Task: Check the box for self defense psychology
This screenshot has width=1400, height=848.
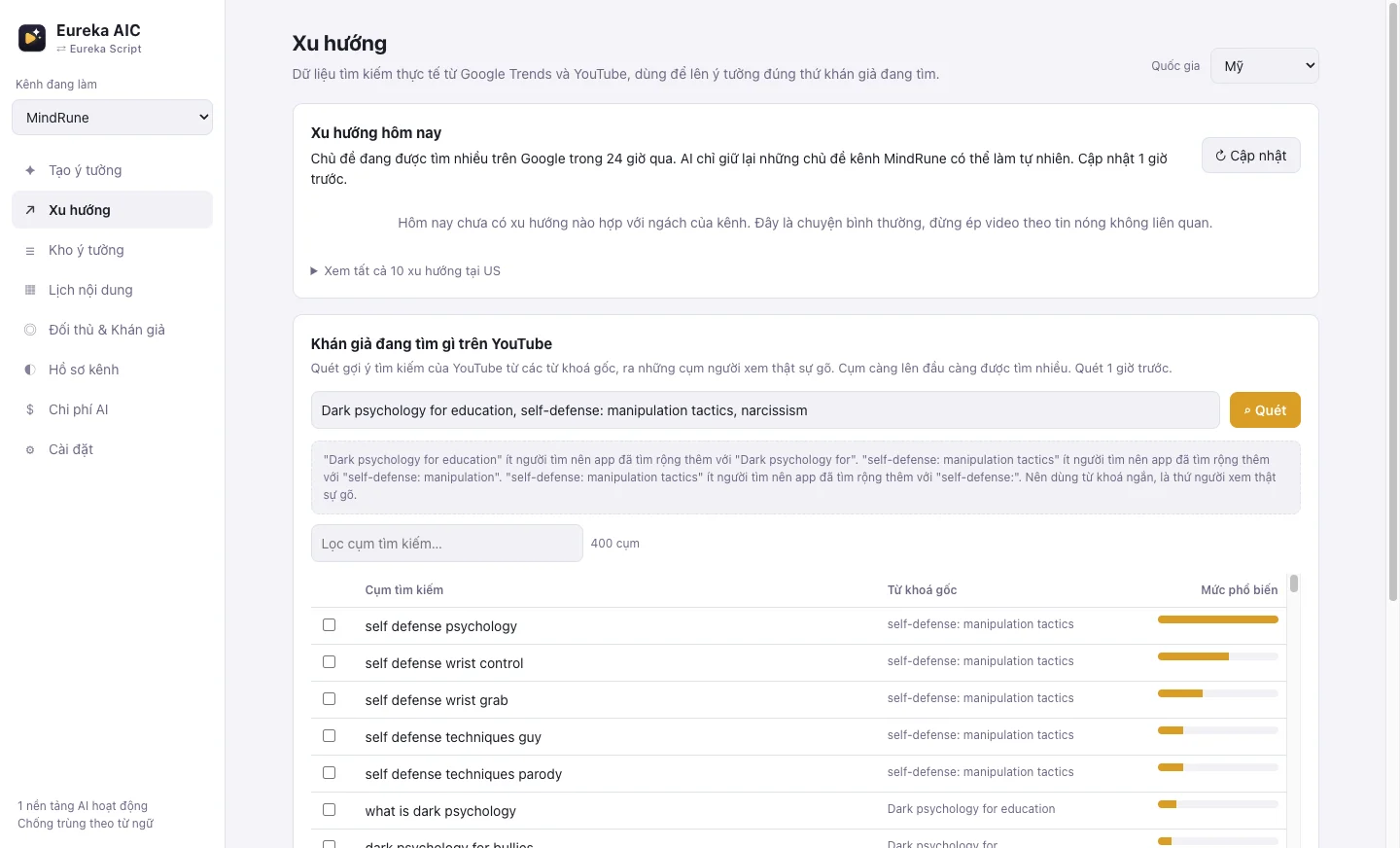Action: [x=329, y=625]
